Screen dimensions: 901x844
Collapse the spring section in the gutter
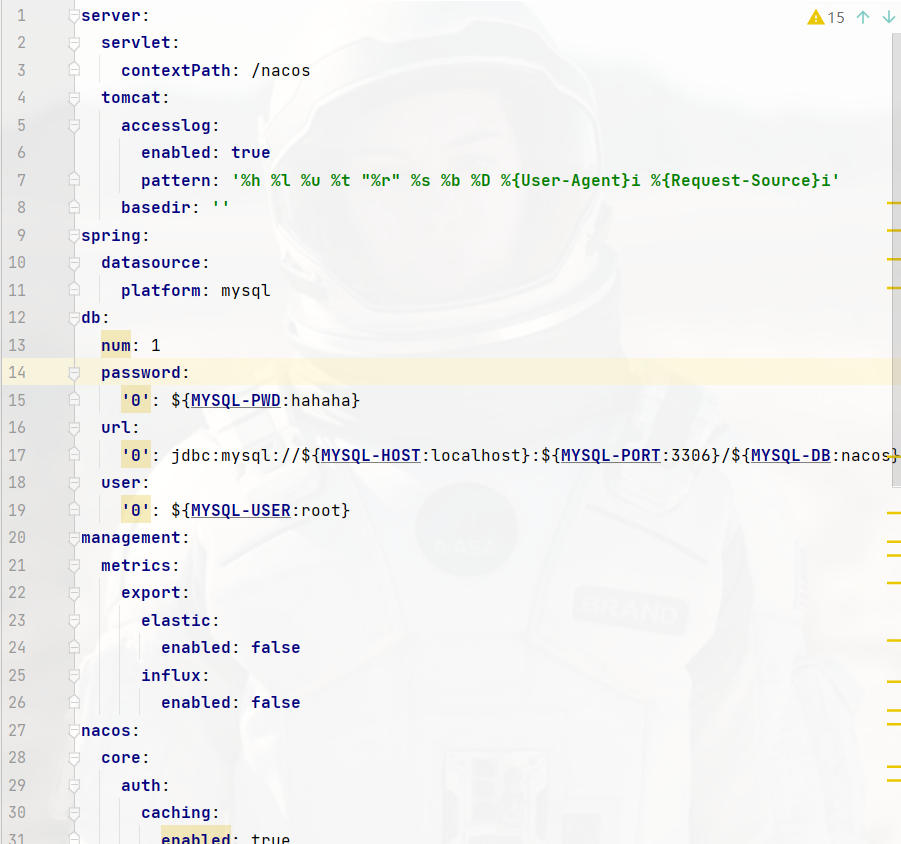click(x=72, y=235)
